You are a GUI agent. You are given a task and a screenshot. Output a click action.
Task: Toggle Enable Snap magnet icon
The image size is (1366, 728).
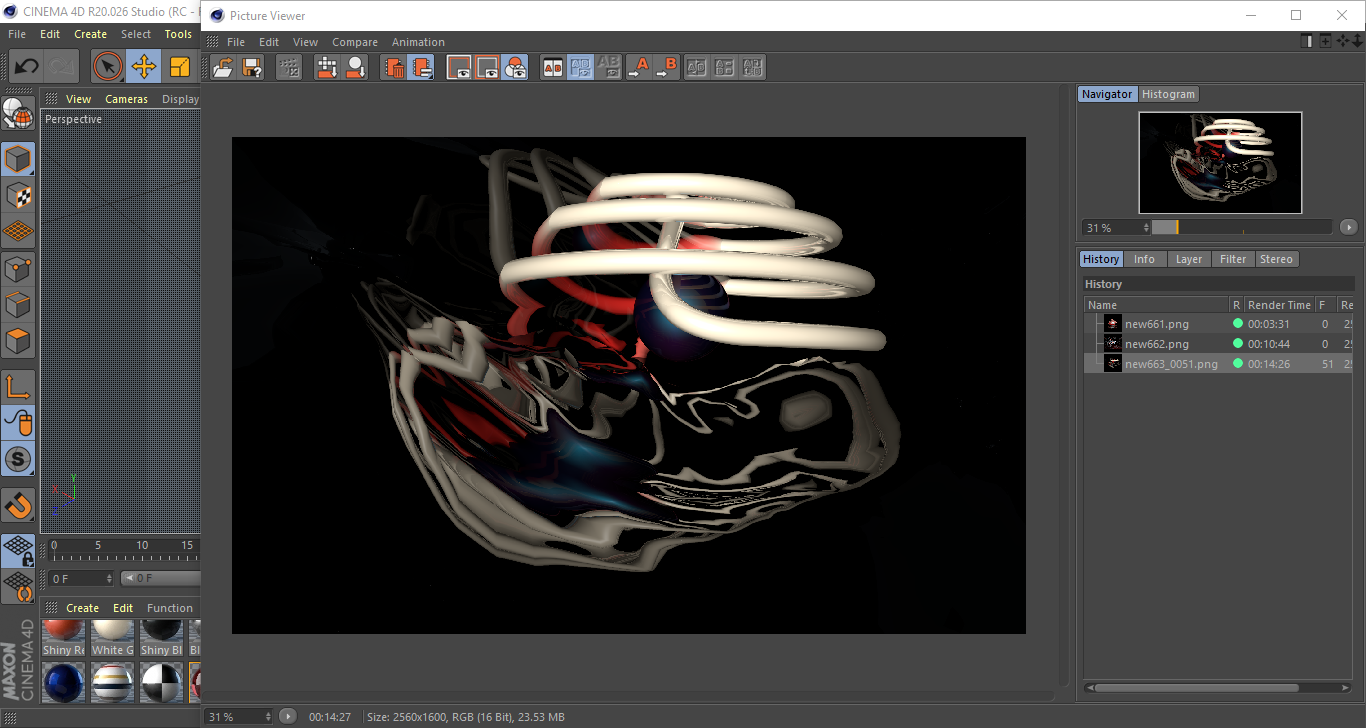tap(18, 505)
